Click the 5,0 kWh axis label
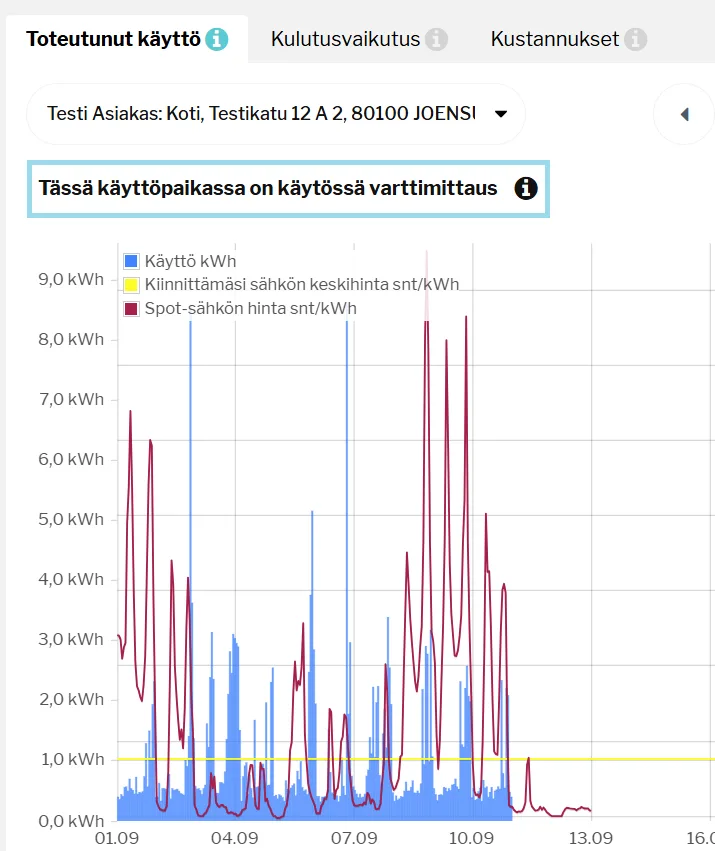The height and width of the screenshot is (851, 715). (71, 519)
